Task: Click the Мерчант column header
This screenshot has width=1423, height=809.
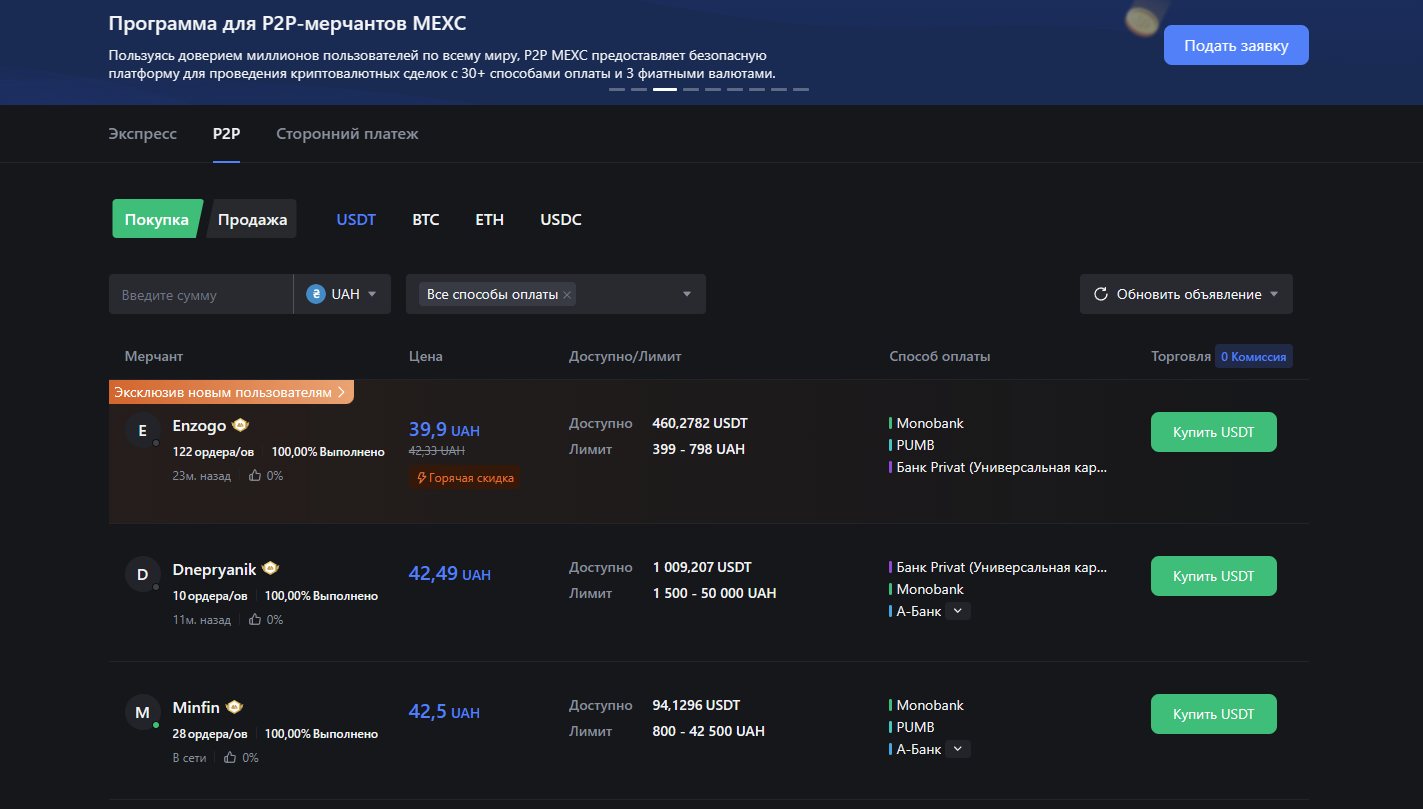Action: click(154, 356)
